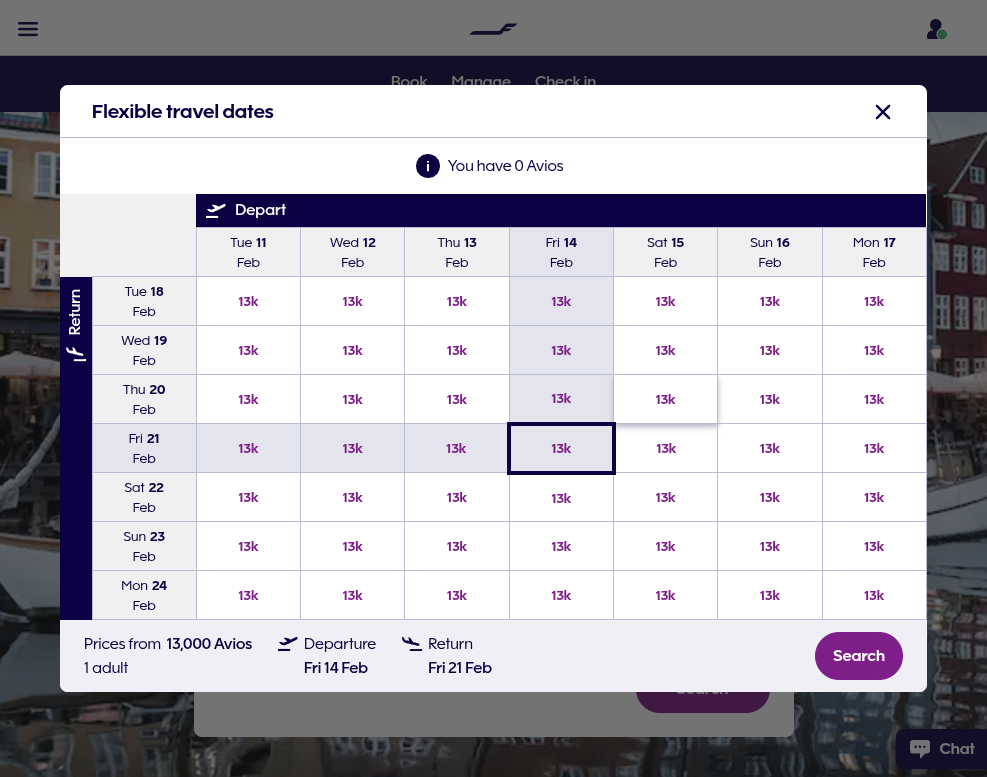
Task: Click the Return plane icon in sidebar
Action: (x=76, y=354)
